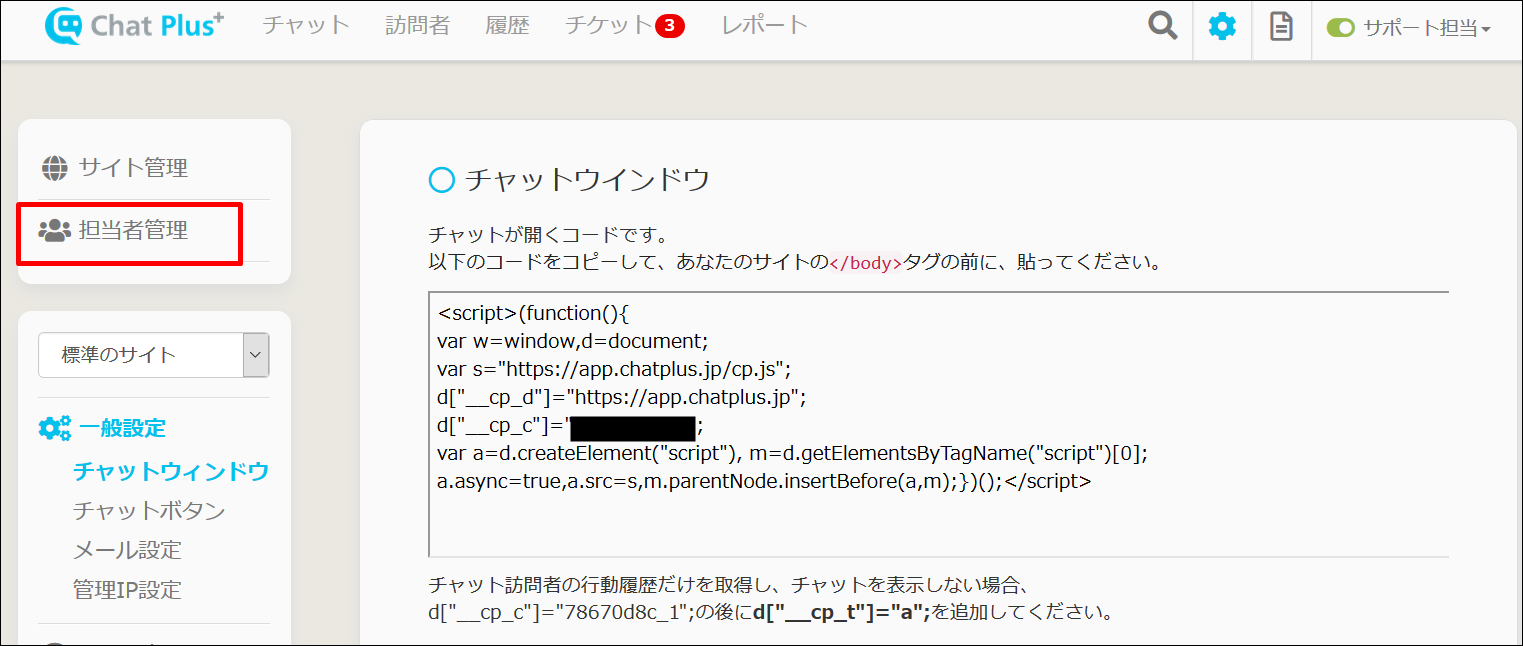Image resolution: width=1523 pixels, height=646 pixels.
Task: Open the チケット tab
Action: tap(608, 26)
